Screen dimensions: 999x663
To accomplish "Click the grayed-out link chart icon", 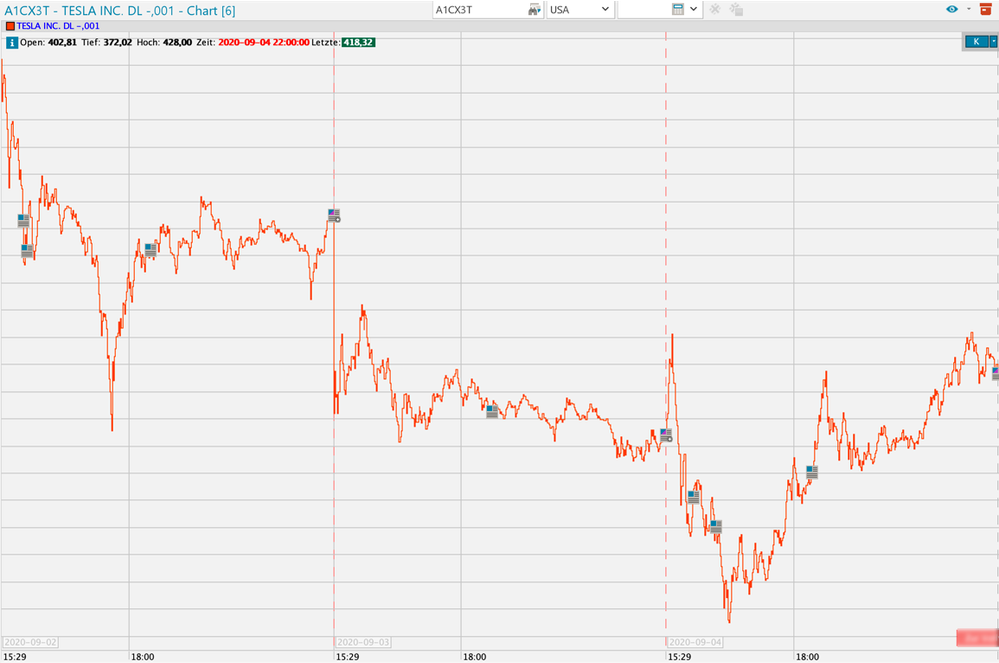I will pos(737,9).
